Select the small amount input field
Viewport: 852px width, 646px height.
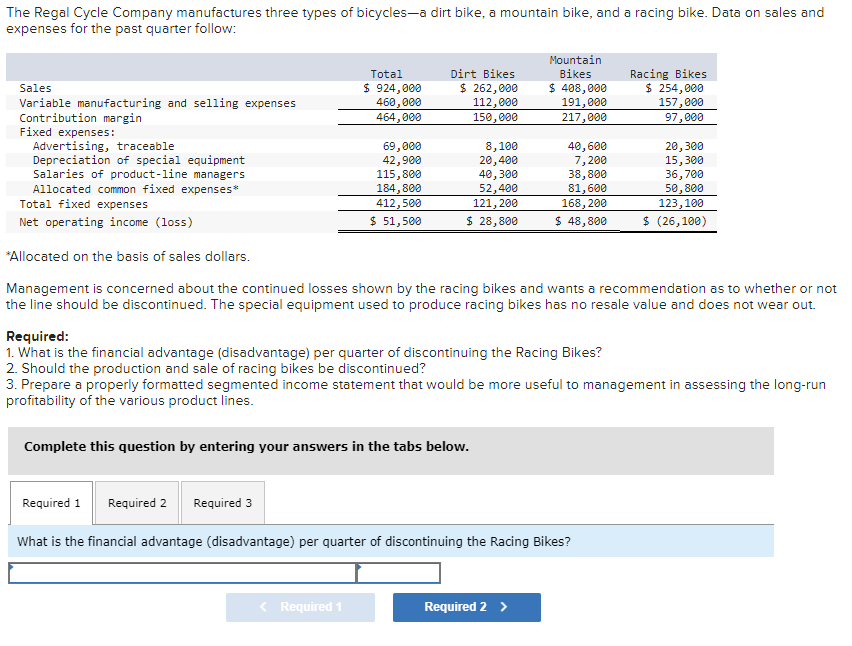398,573
